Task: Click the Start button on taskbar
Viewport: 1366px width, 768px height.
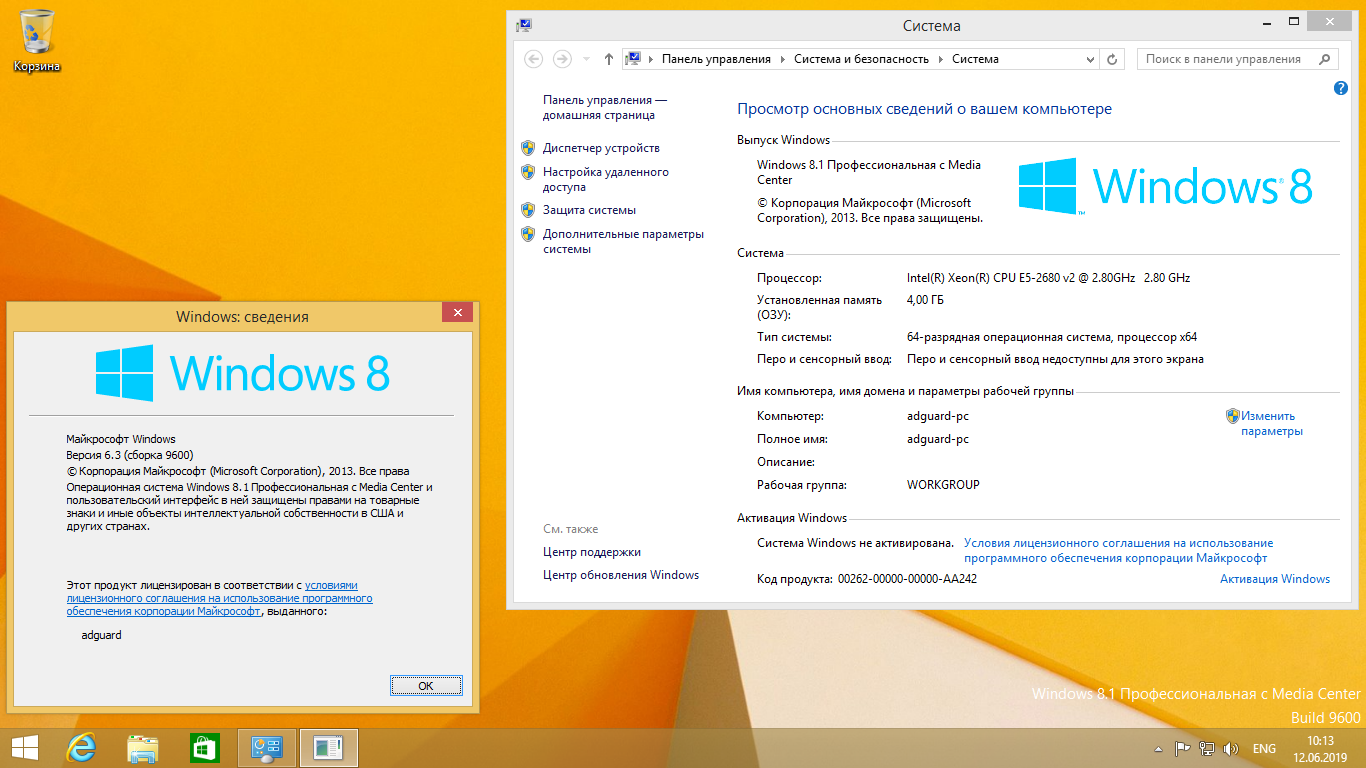Action: click(24, 748)
